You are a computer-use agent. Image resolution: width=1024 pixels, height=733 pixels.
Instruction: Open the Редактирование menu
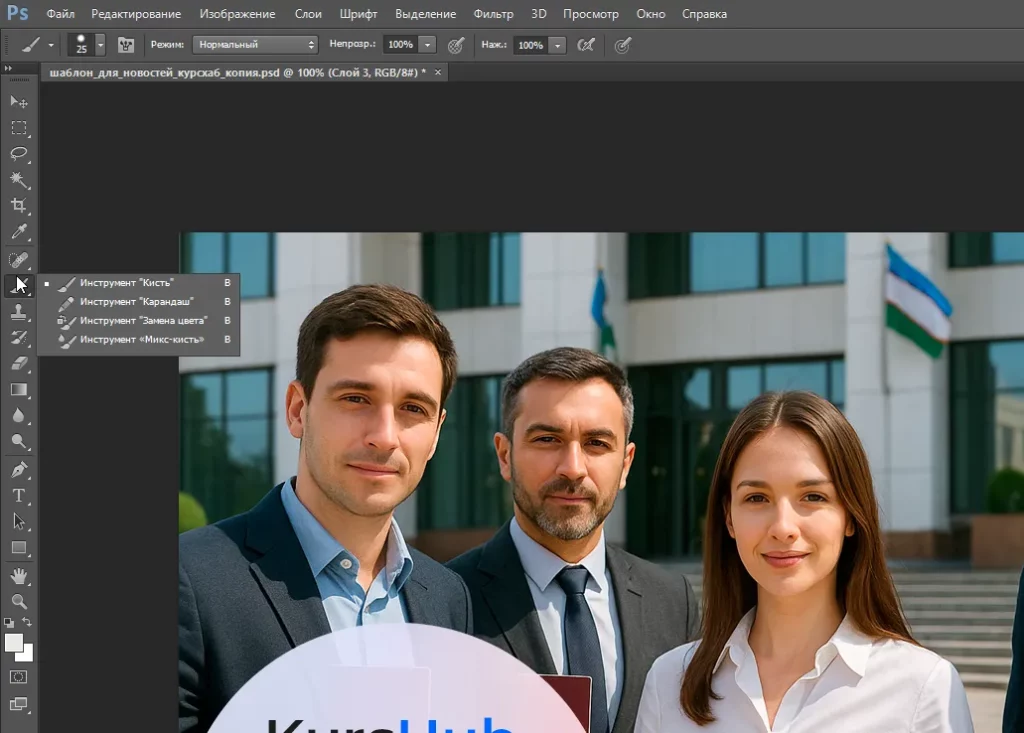(x=136, y=14)
